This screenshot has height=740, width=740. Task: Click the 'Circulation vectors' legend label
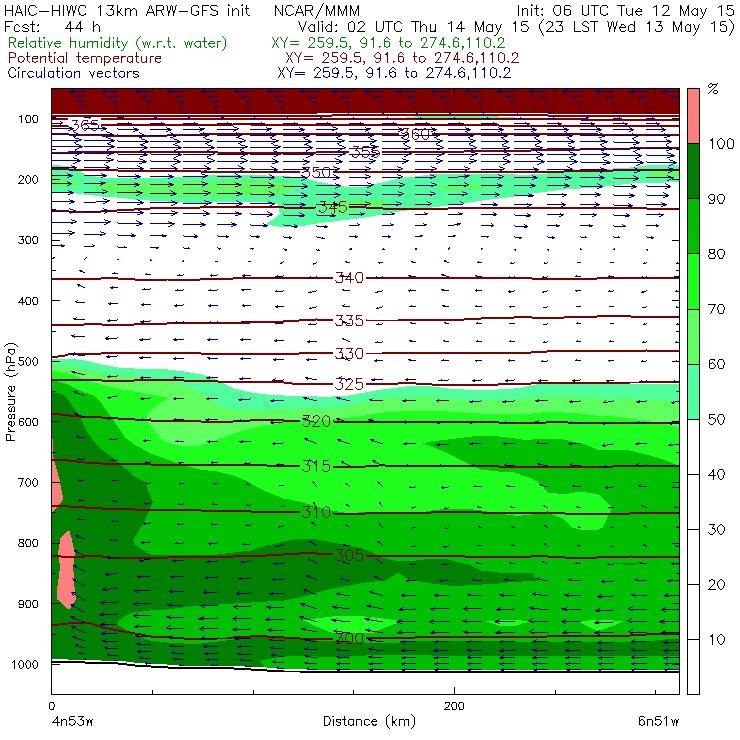tap(73, 73)
